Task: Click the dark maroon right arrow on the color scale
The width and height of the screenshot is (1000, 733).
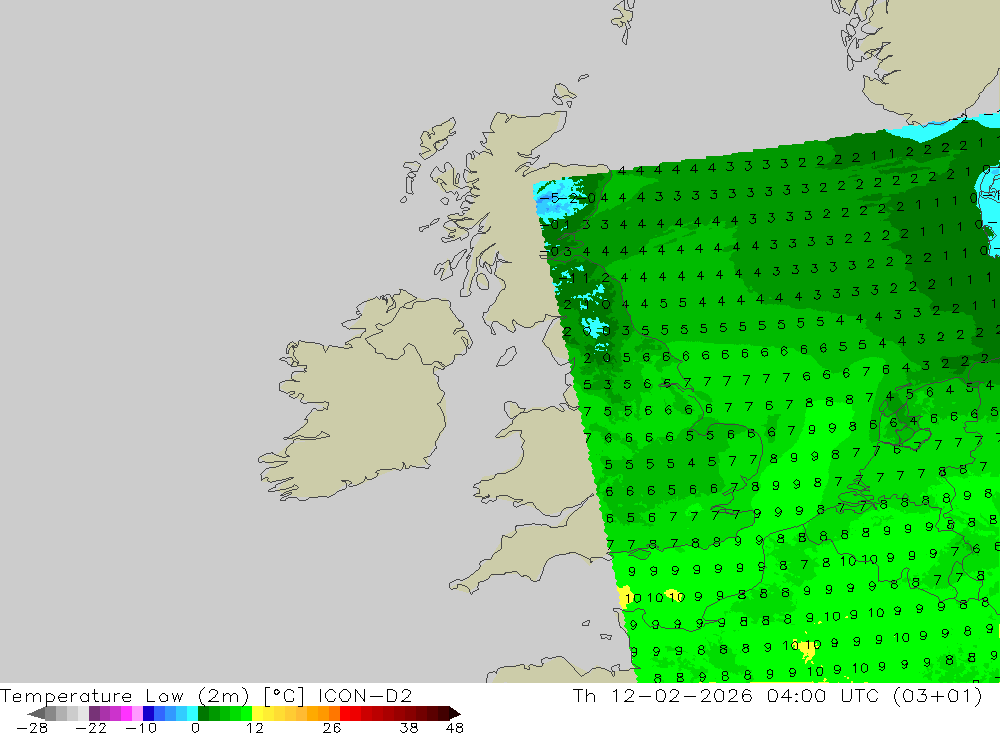Action: pos(455,713)
